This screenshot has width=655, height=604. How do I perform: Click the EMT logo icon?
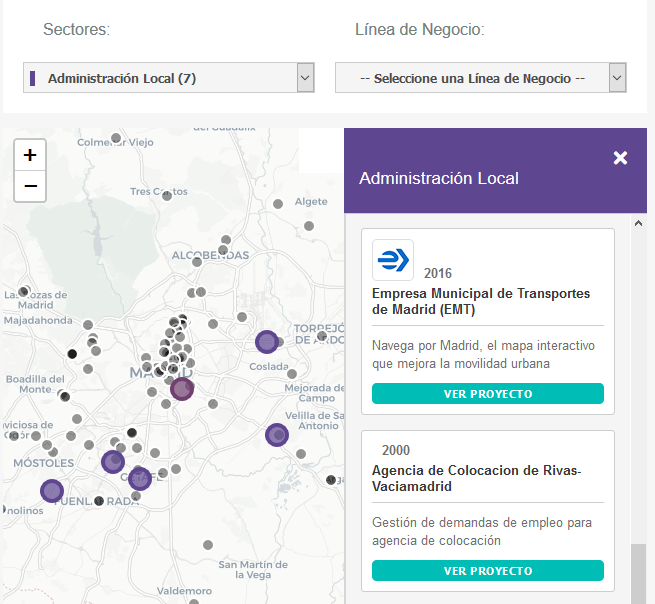pos(392,261)
